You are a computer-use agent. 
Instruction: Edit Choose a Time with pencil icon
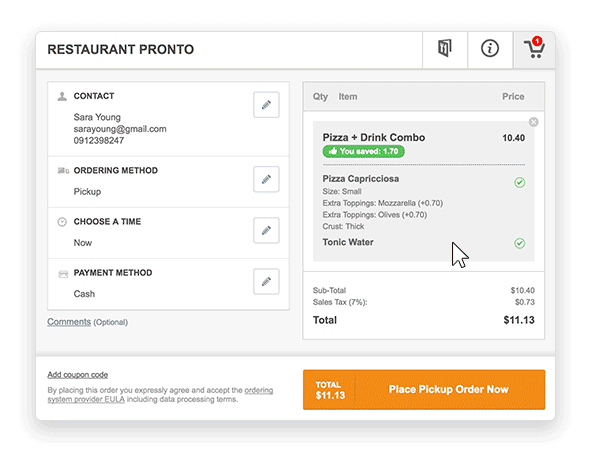tap(266, 230)
